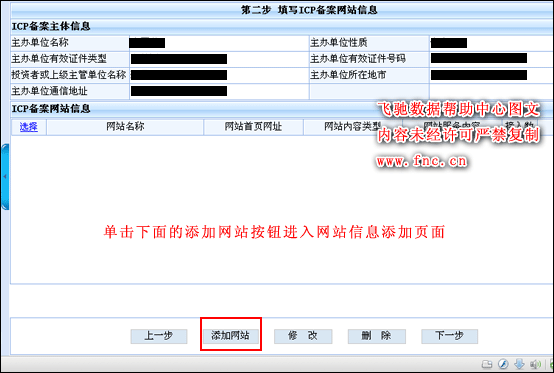The width and height of the screenshot is (554, 373).
Task: Click the speaker sound icon in the status bar
Action: pyautogui.click(x=535, y=364)
